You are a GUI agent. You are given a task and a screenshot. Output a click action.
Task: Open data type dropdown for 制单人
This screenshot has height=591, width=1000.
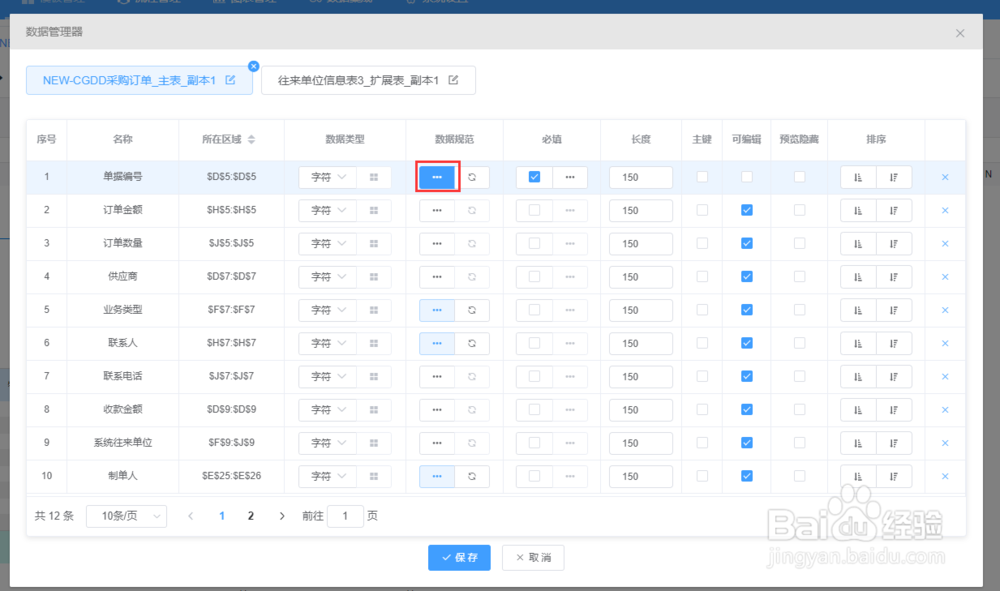[328, 476]
